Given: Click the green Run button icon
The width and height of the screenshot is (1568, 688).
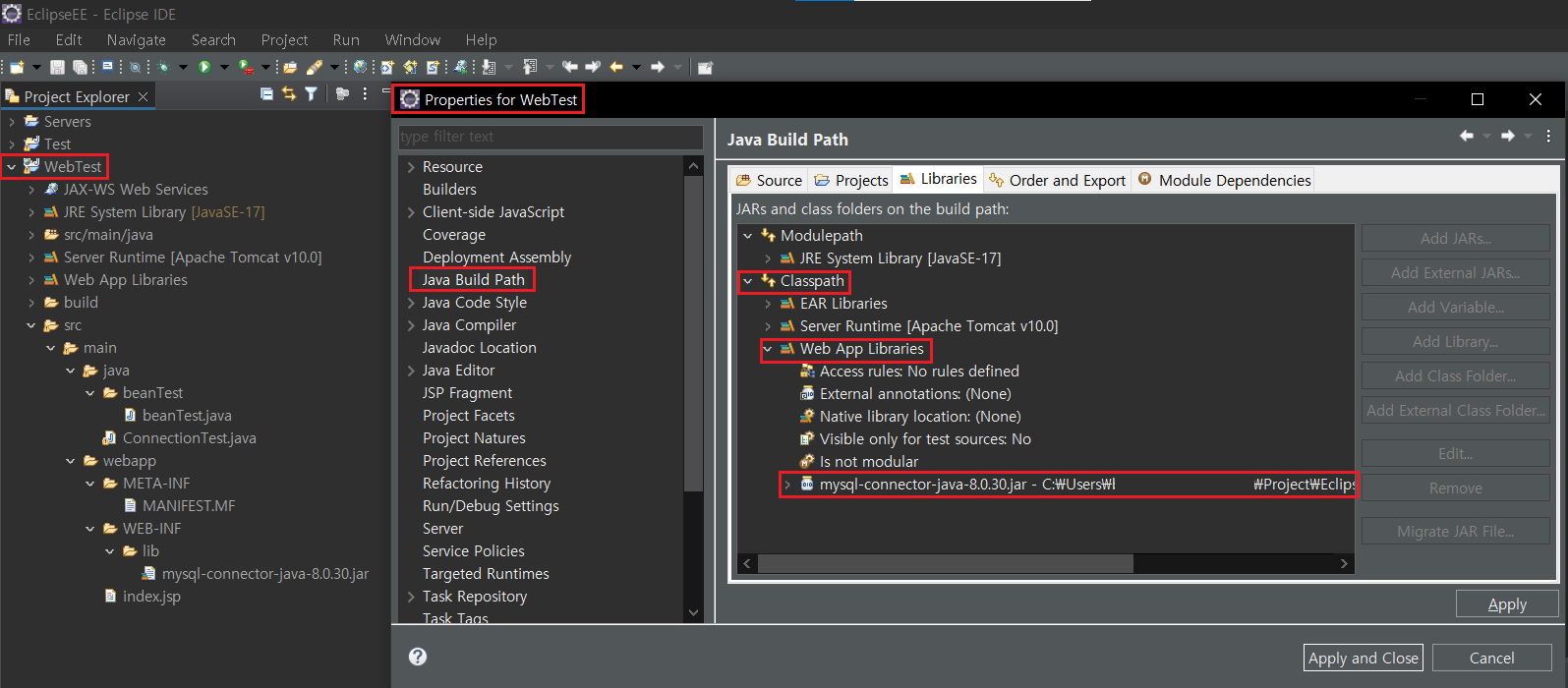Looking at the screenshot, I should (204, 67).
